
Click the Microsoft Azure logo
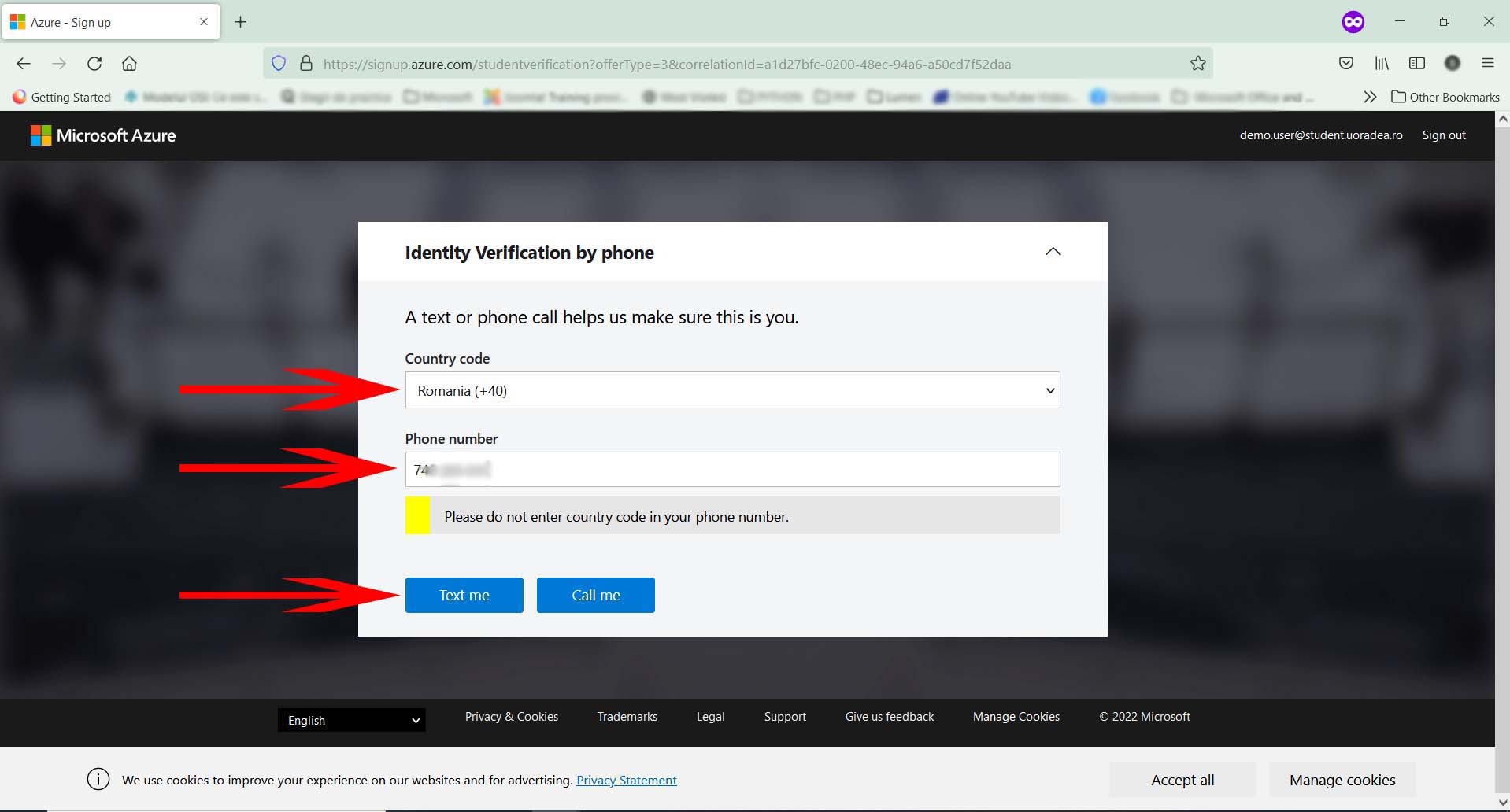point(103,135)
